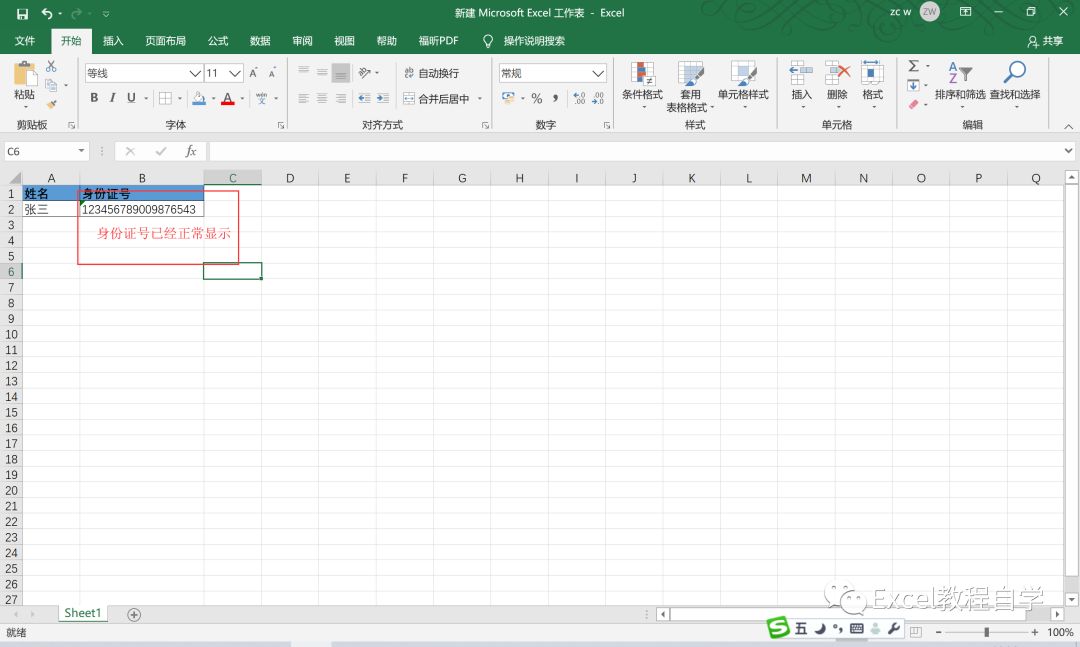This screenshot has height=647, width=1080.
Task: Click the Align Right icon
Action: coord(341,99)
